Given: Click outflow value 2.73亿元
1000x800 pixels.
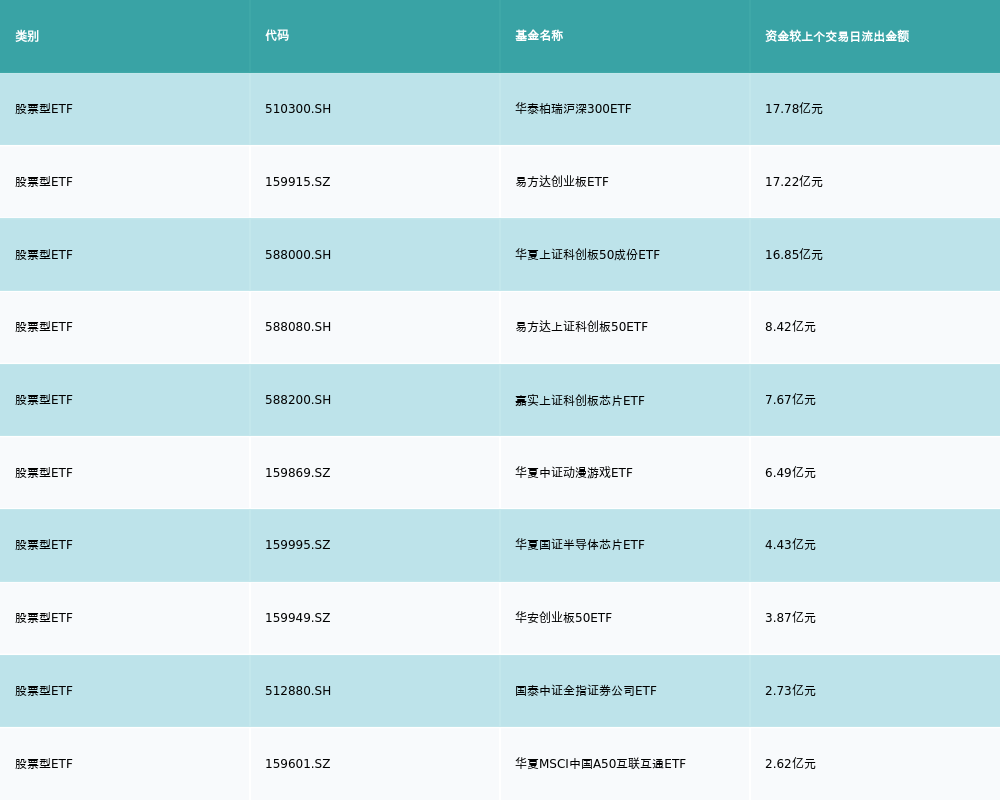Looking at the screenshot, I should [790, 691].
